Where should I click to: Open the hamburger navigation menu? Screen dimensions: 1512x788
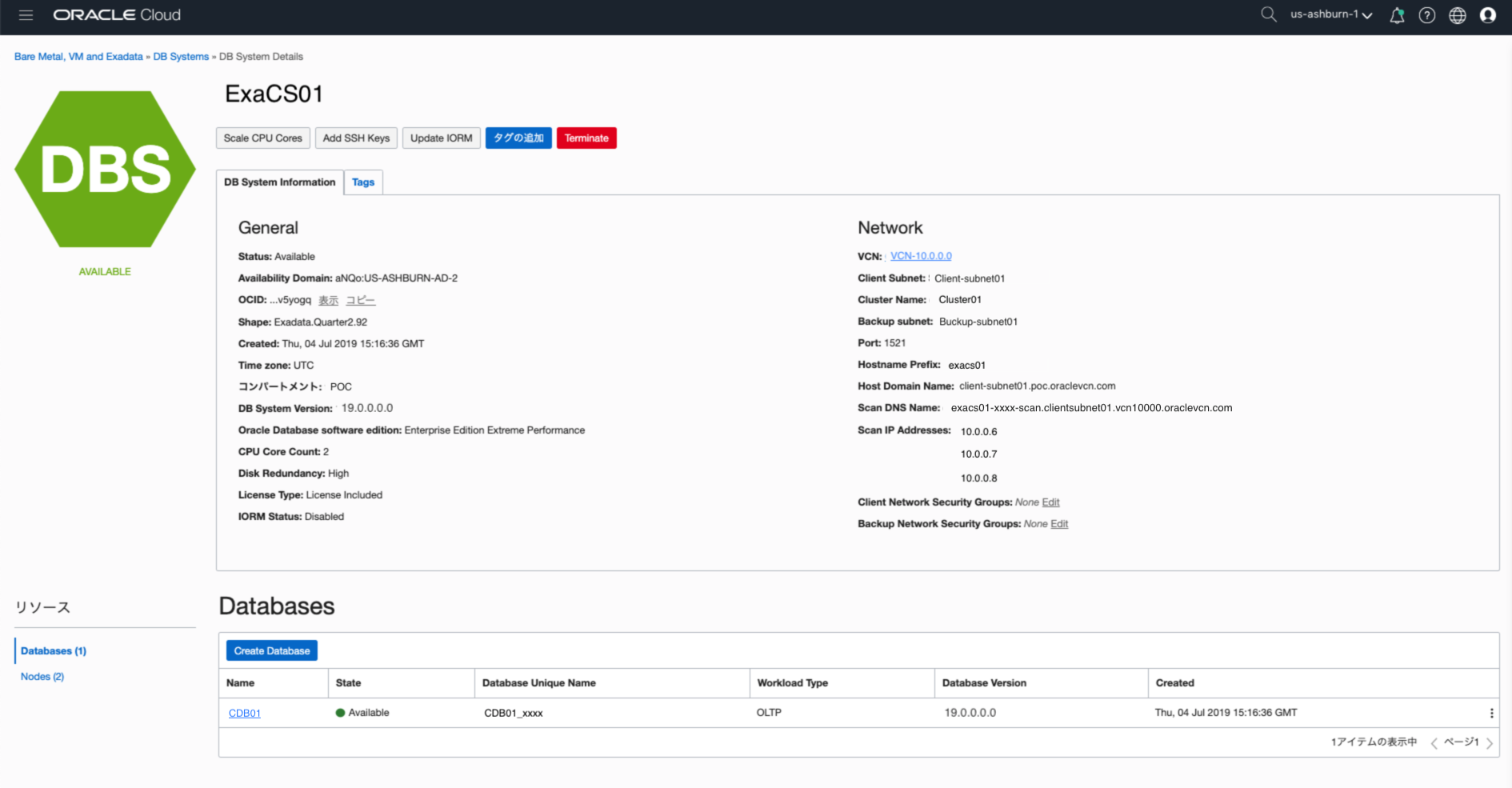[x=26, y=15]
